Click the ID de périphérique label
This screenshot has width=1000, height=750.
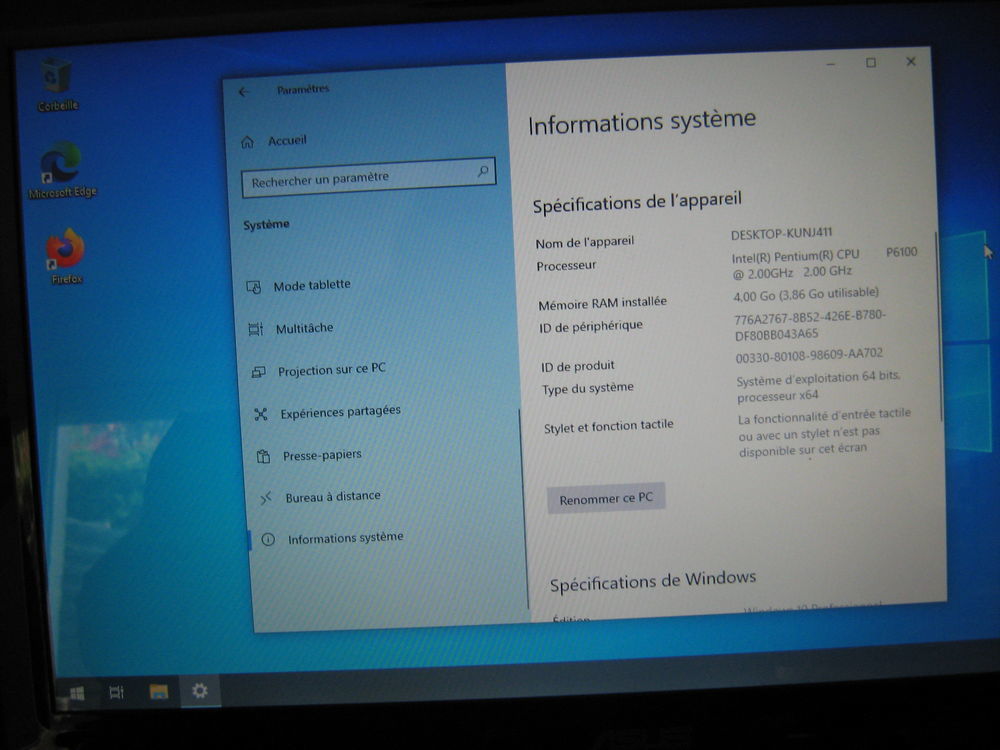591,327
